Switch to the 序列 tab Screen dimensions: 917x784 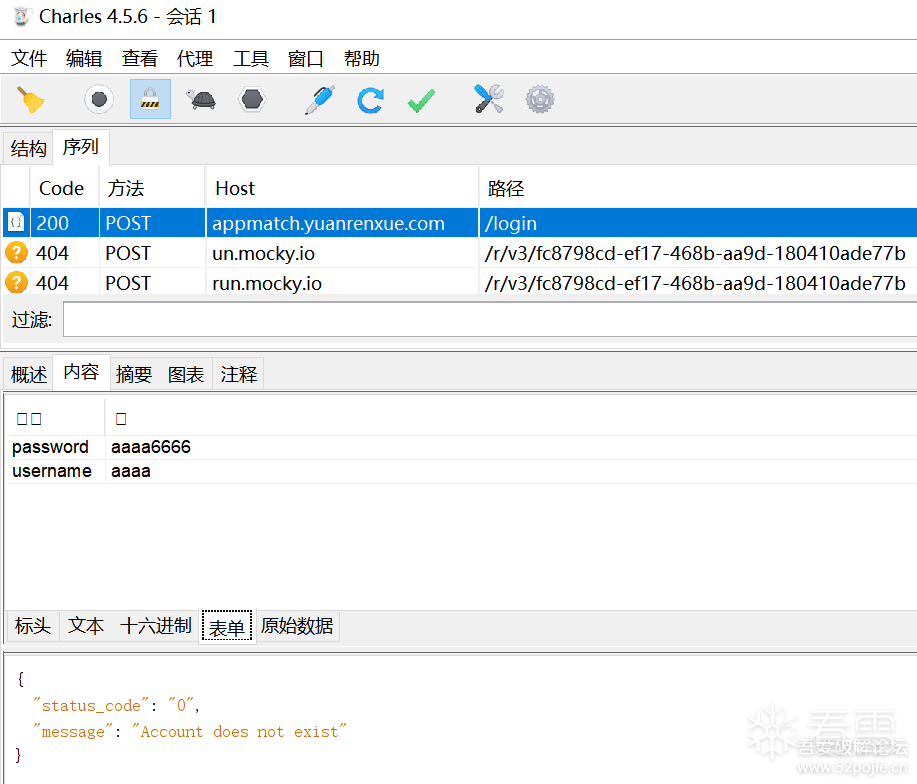point(81,147)
